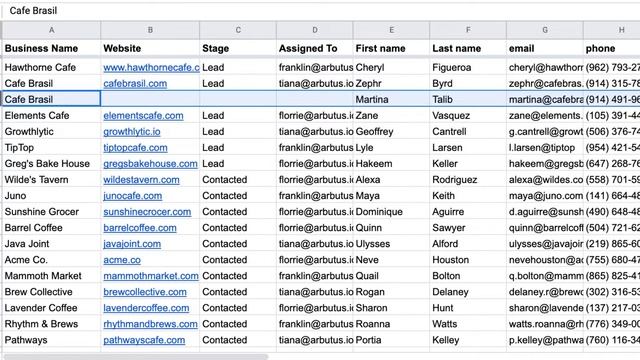Open the junocafe.com link
640x360 pixels.
pos(133,196)
